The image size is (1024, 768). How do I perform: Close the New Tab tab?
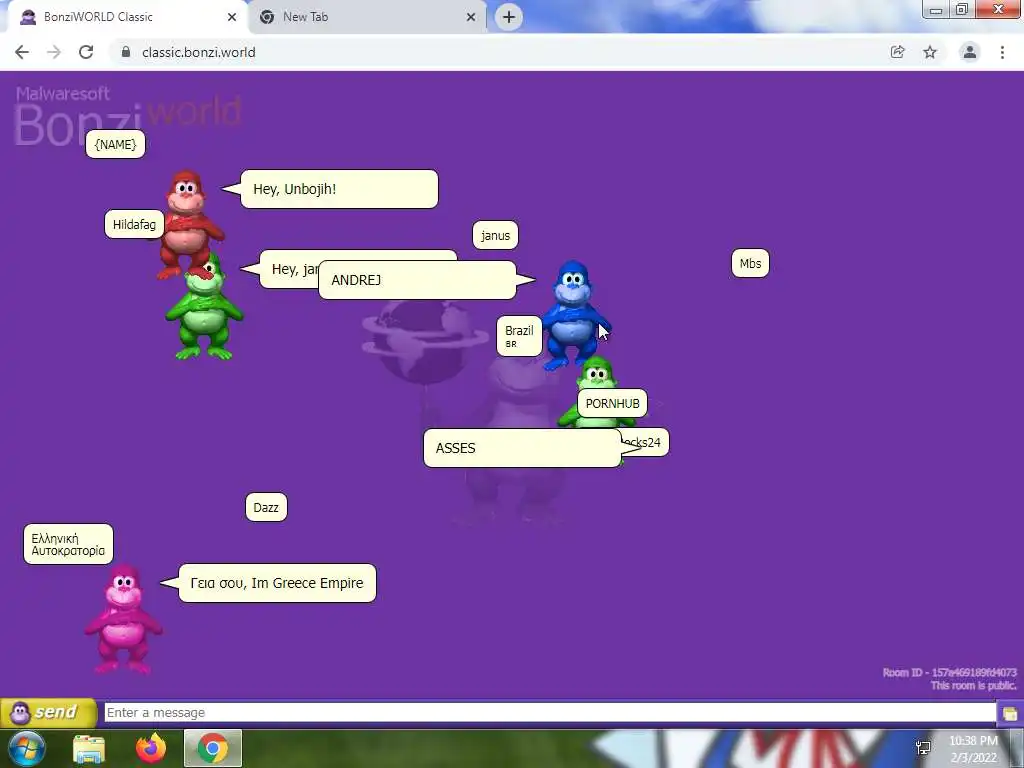[x=471, y=17]
